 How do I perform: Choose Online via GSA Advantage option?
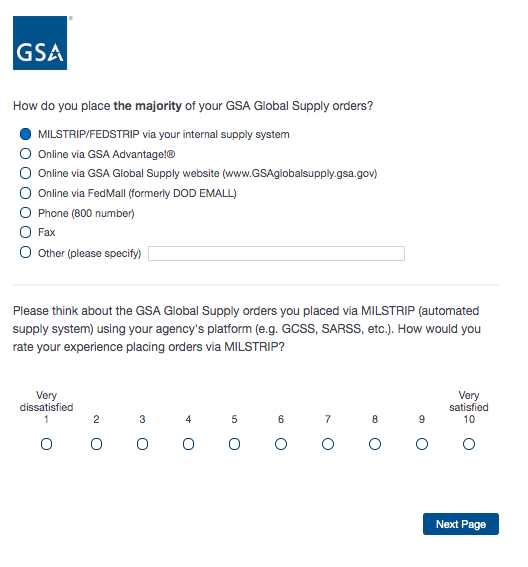25,154
